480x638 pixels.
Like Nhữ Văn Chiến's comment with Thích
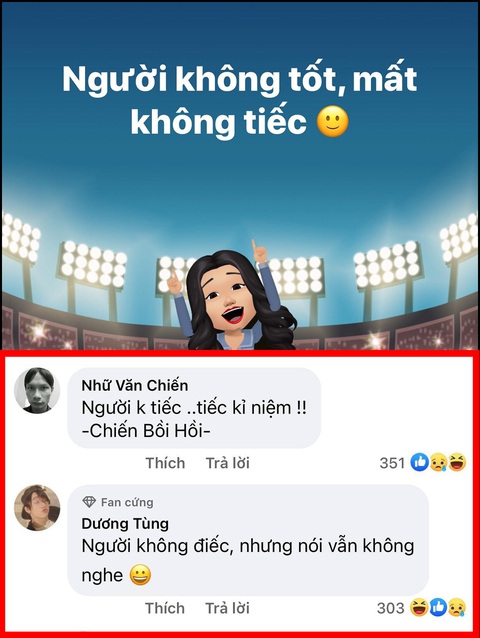click(x=165, y=463)
